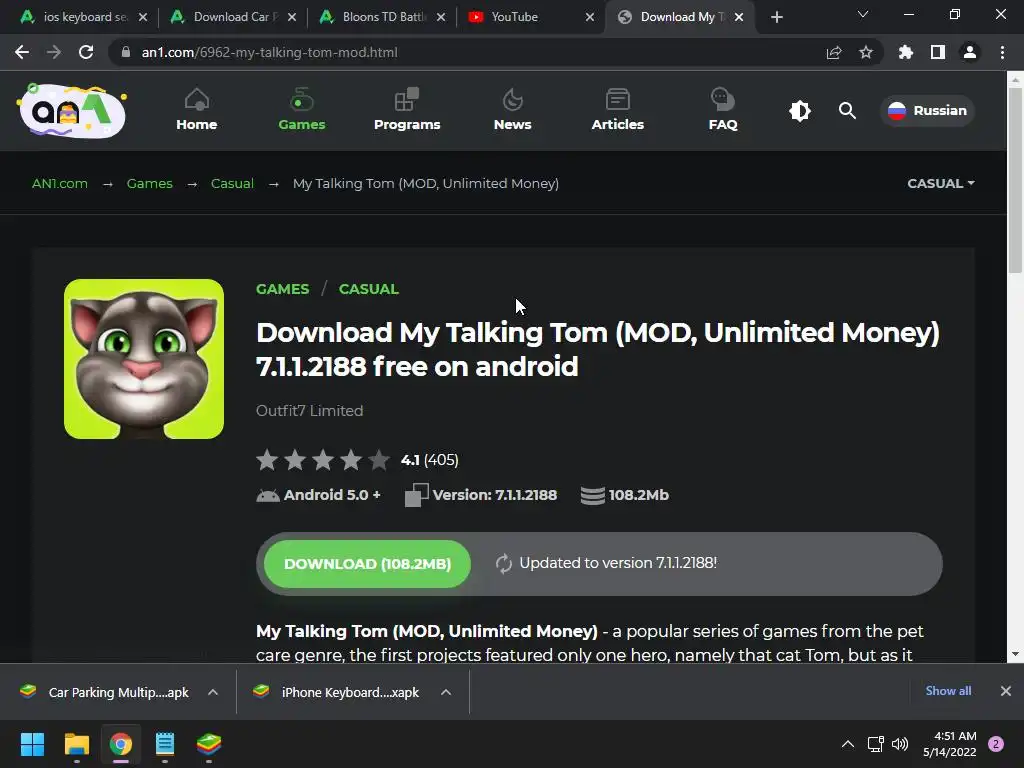Click the page vertical scrollbar thumb
The height and width of the screenshot is (768, 1024).
(x=1015, y=180)
